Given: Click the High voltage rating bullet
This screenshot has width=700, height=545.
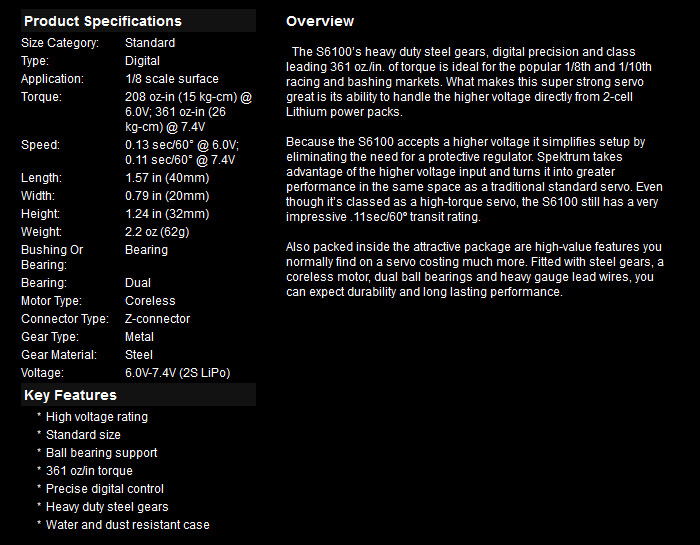Looking at the screenshot, I should (97, 417).
